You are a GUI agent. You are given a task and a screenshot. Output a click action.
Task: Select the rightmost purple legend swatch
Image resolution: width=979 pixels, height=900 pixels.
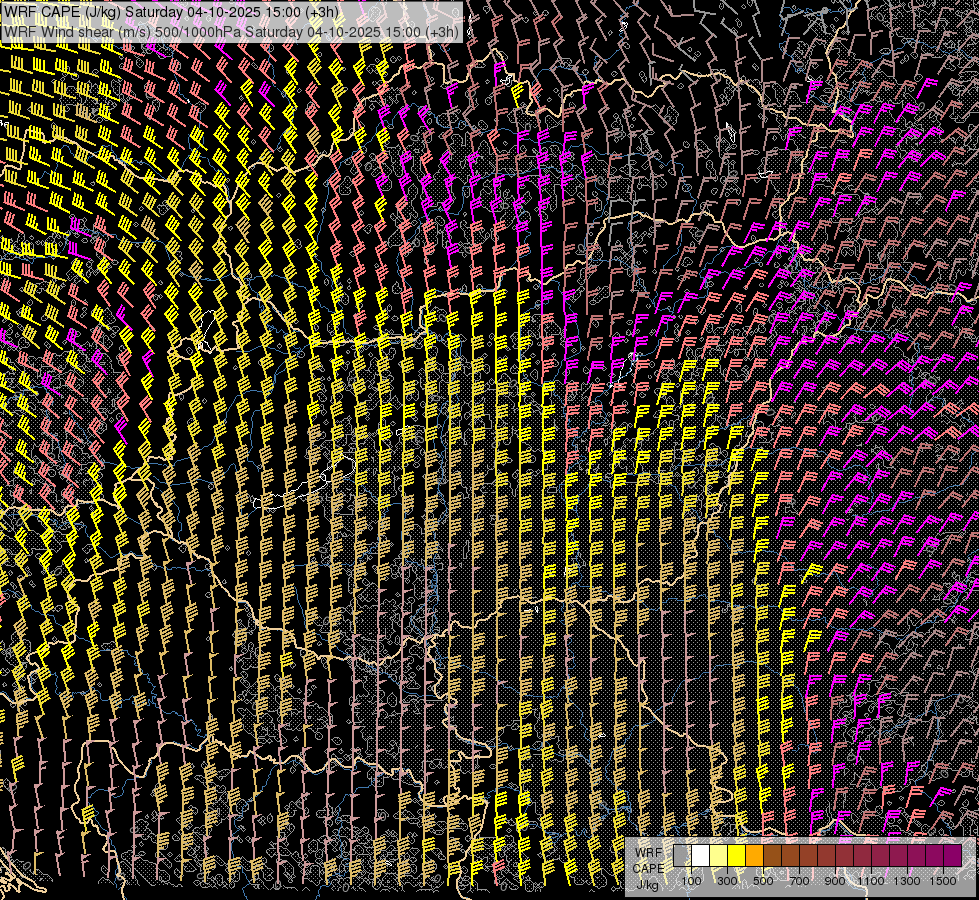click(952, 855)
